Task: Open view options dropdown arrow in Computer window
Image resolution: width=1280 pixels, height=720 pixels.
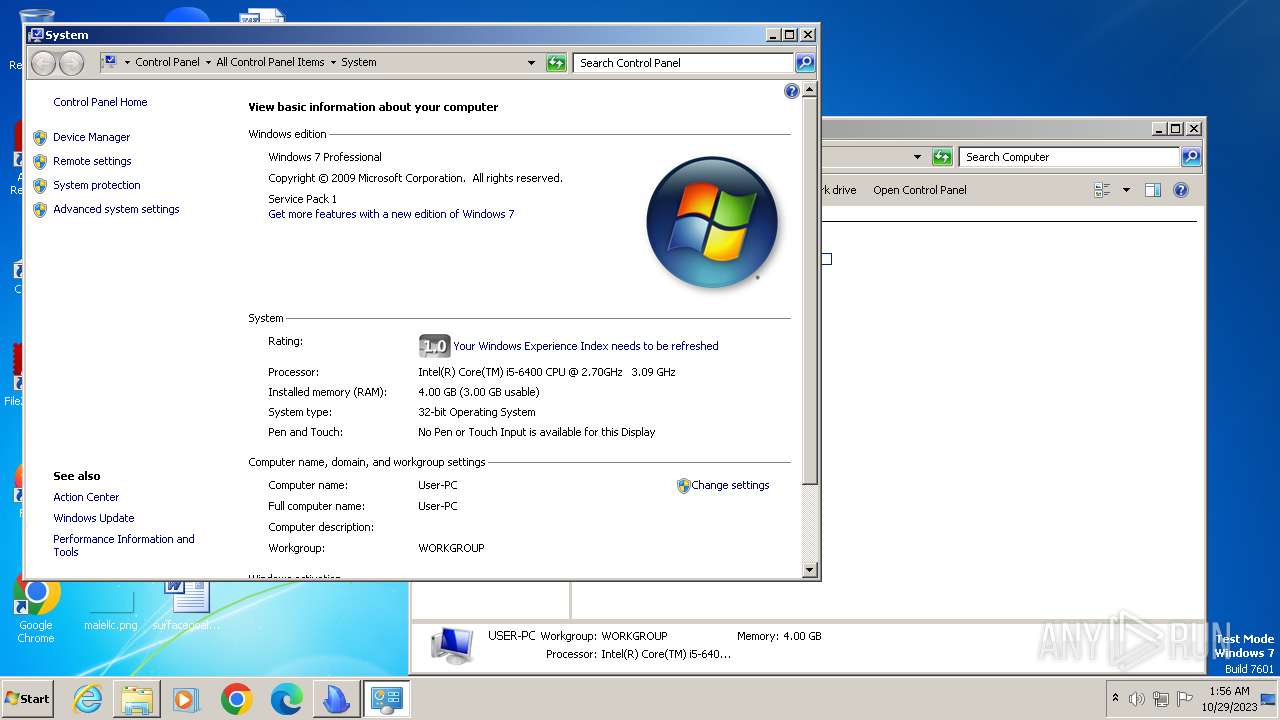Action: 1126,190
